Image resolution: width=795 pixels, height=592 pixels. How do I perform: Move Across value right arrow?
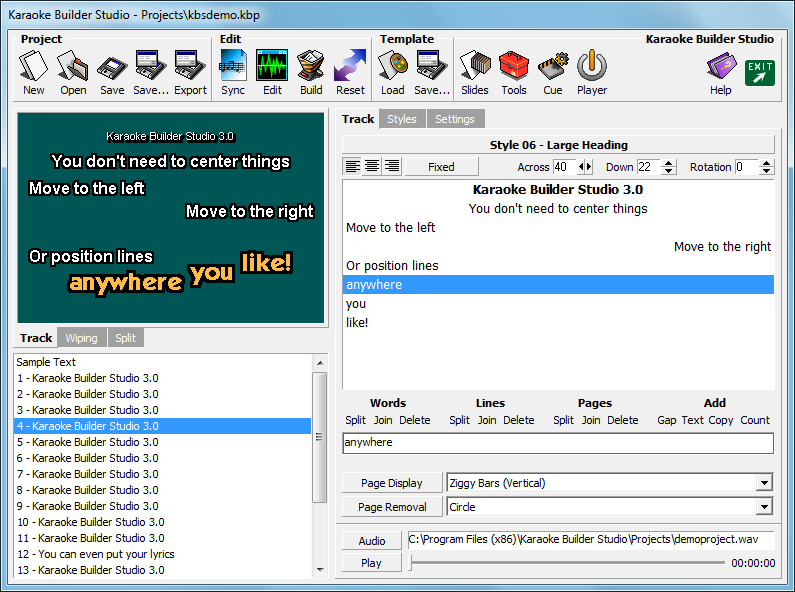click(x=589, y=166)
